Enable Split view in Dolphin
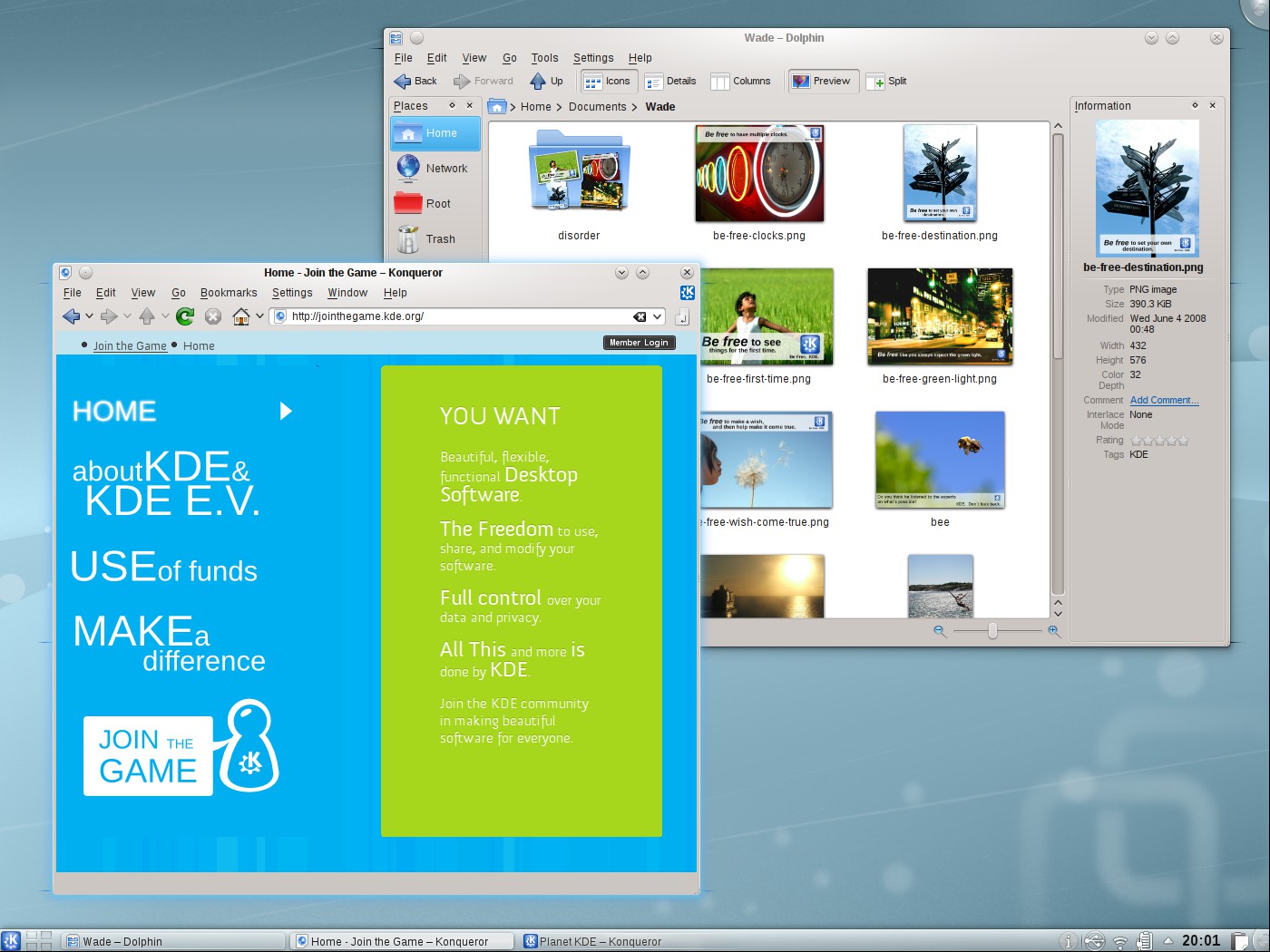 point(886,81)
